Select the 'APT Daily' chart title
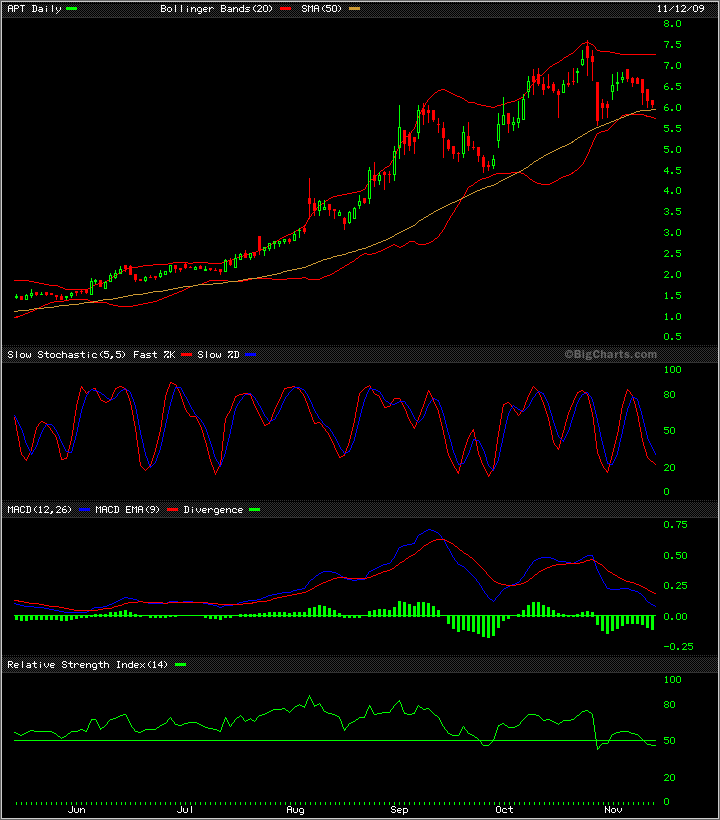 tap(34, 9)
